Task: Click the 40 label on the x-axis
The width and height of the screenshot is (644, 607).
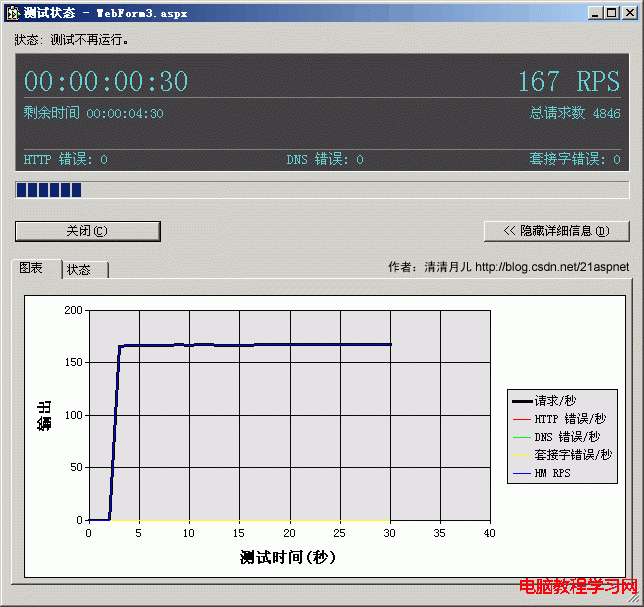Action: (490, 533)
